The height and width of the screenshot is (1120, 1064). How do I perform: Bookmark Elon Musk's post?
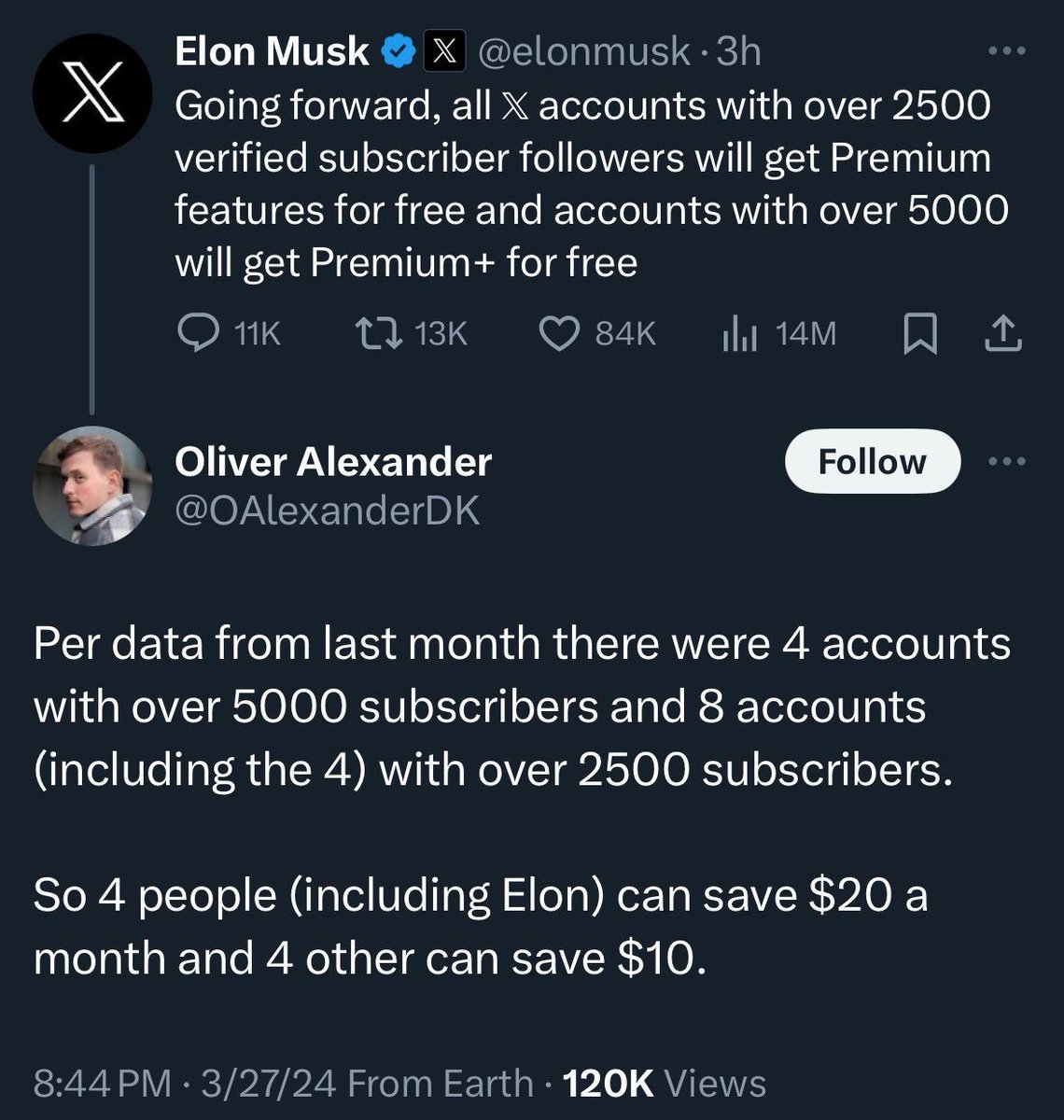[920, 334]
